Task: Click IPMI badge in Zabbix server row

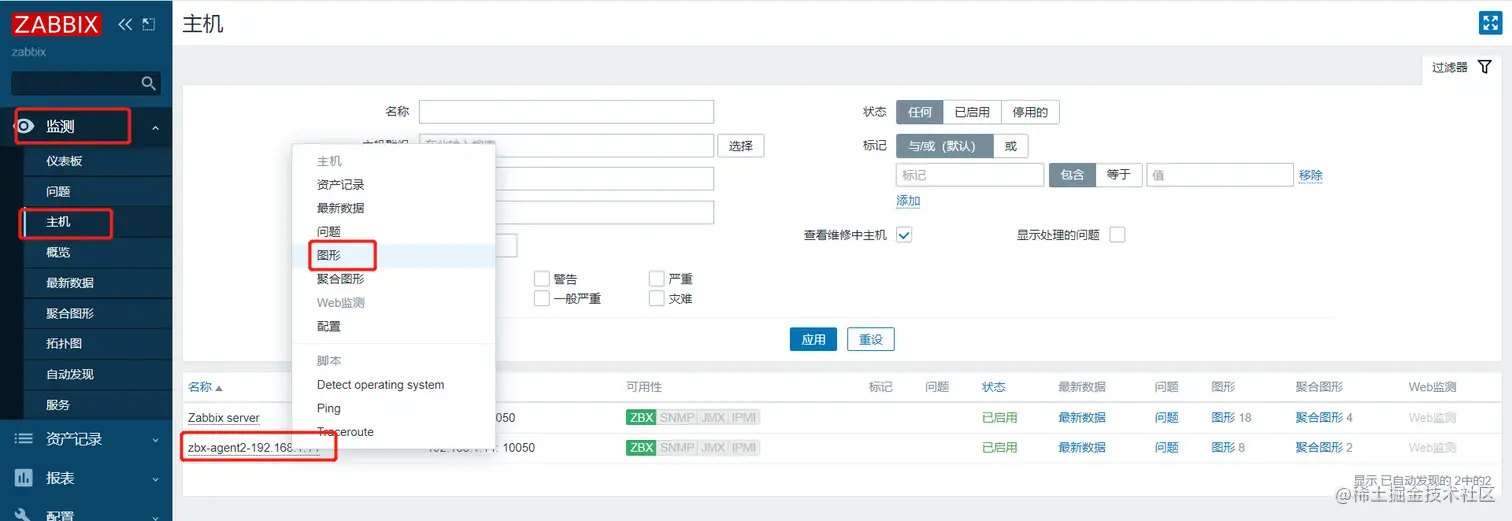Action: click(744, 417)
